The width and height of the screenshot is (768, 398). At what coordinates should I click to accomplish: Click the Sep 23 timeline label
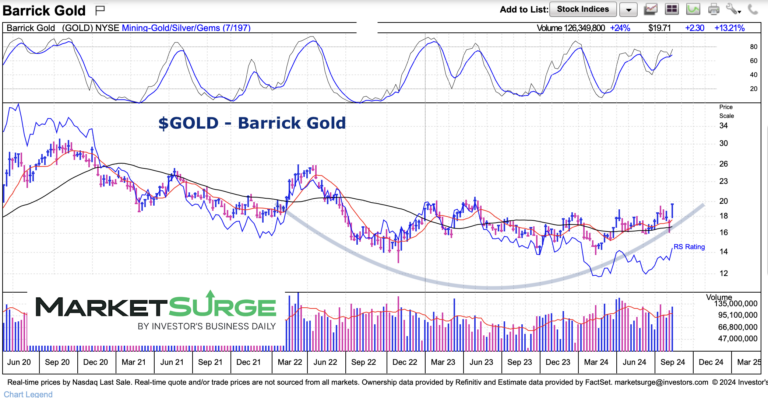click(x=520, y=362)
